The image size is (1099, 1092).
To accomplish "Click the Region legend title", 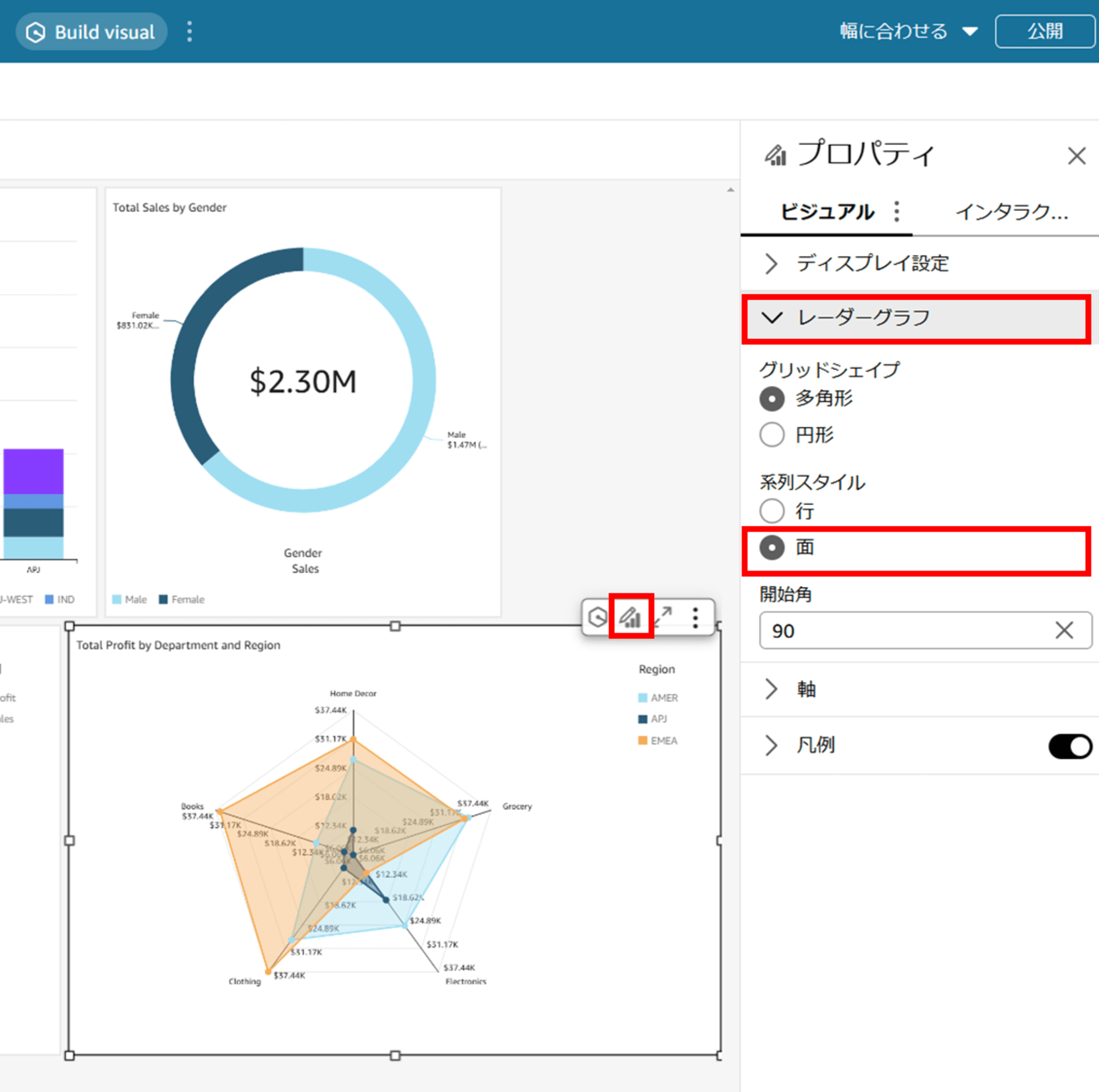I will [657, 670].
